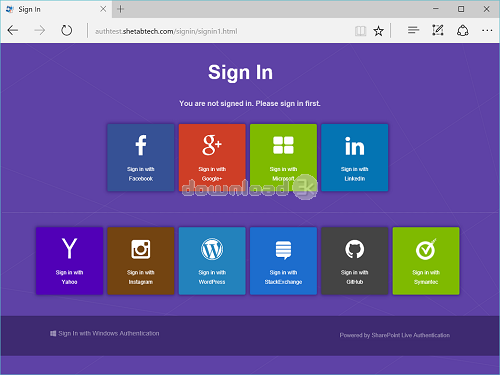Click the Symantec checkmark logo icon

[426, 249]
